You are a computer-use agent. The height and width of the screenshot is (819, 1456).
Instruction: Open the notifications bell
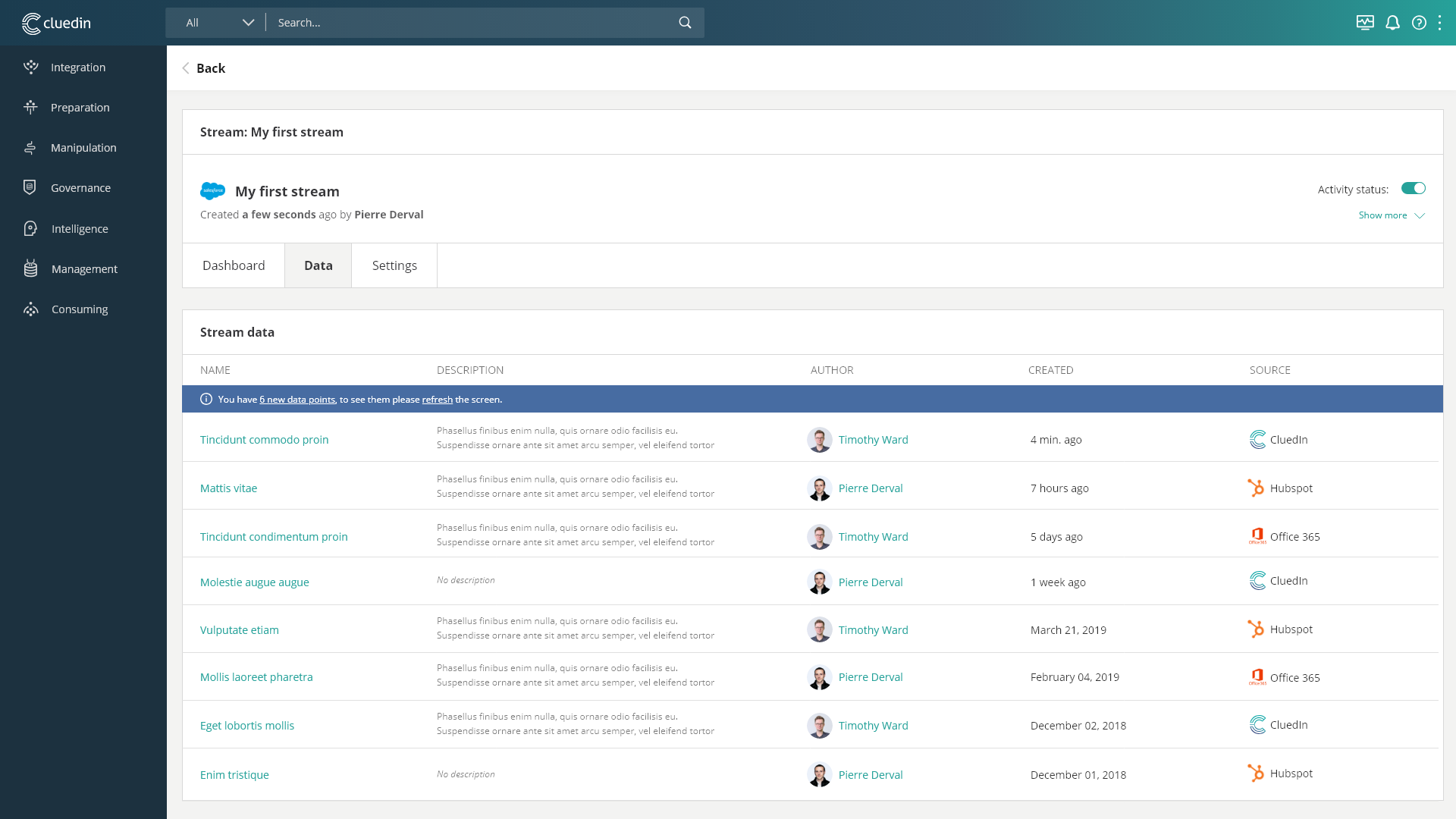tap(1392, 23)
